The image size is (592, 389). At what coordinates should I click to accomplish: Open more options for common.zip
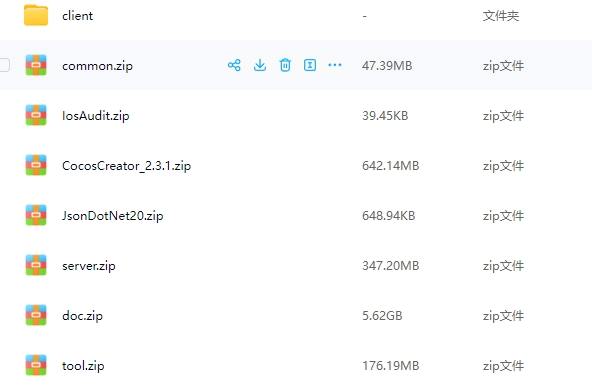pyautogui.click(x=335, y=65)
